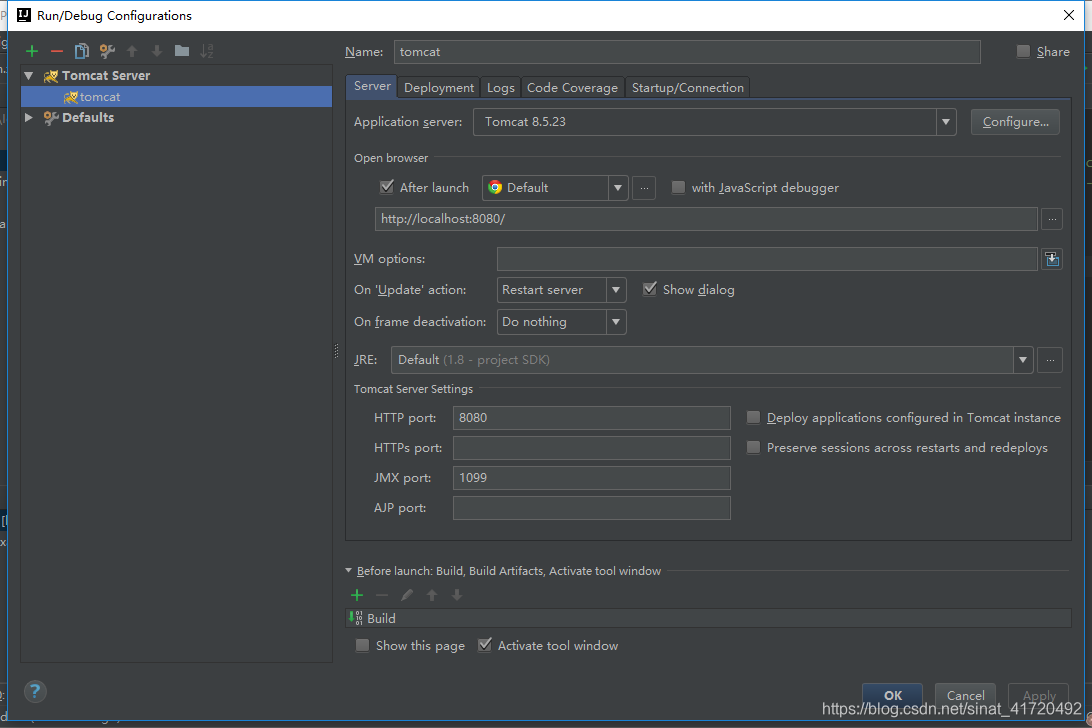Expand the VM options field editor
The image size is (1092, 728).
pos(1052,259)
